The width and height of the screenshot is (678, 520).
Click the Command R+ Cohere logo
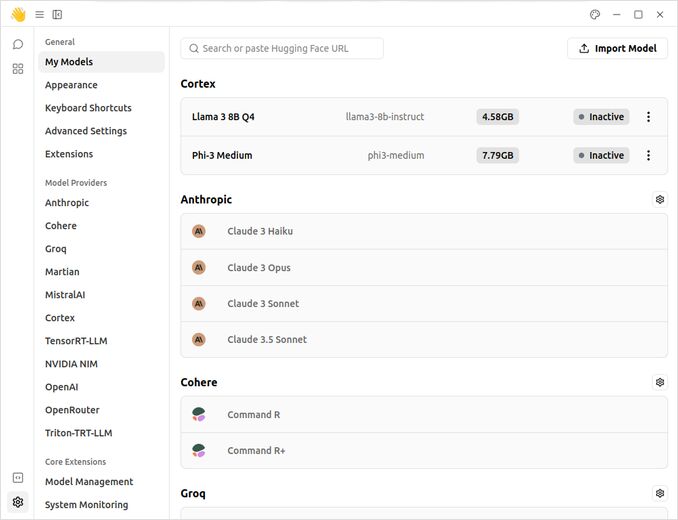pos(199,450)
